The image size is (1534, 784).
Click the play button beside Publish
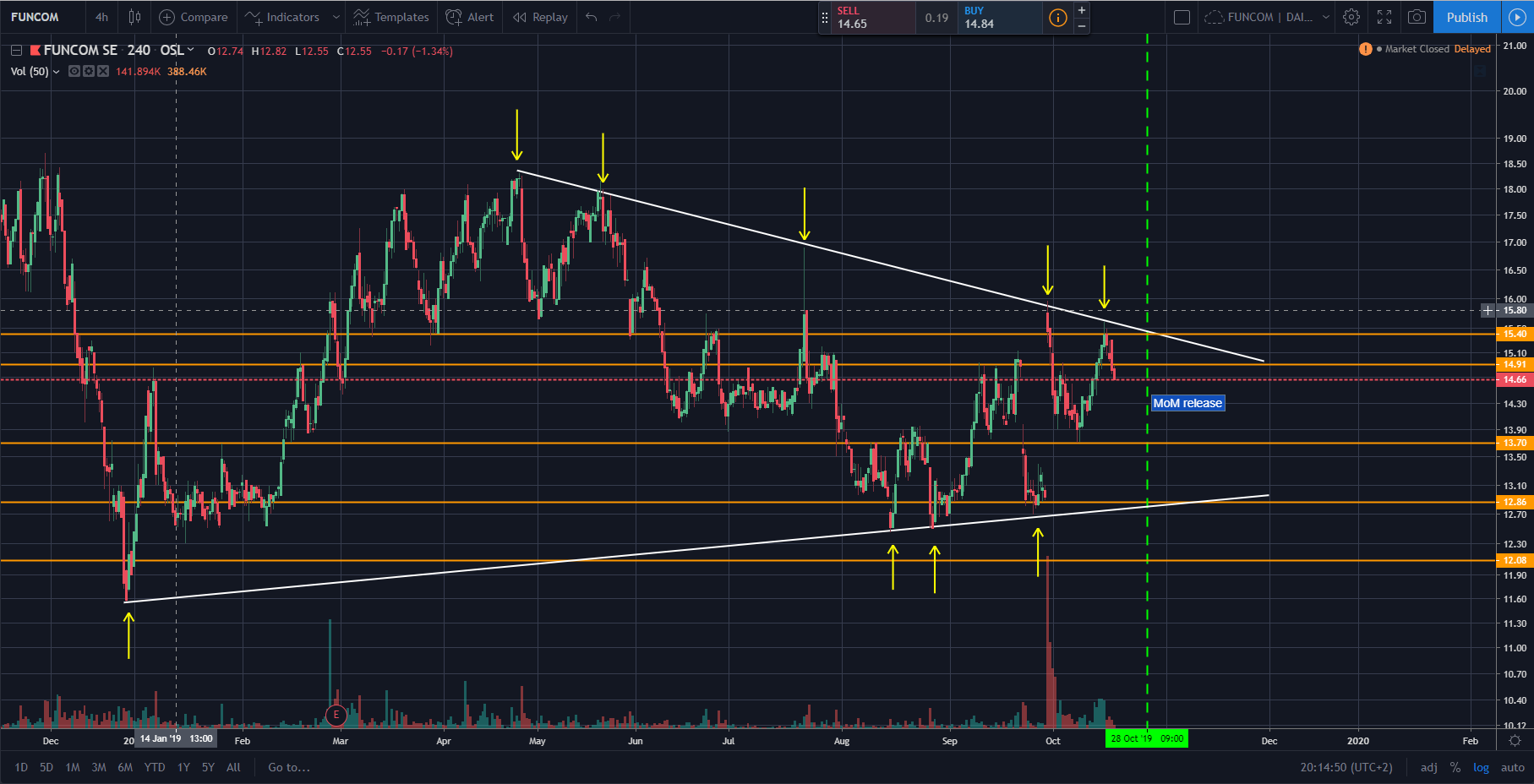point(1517,17)
